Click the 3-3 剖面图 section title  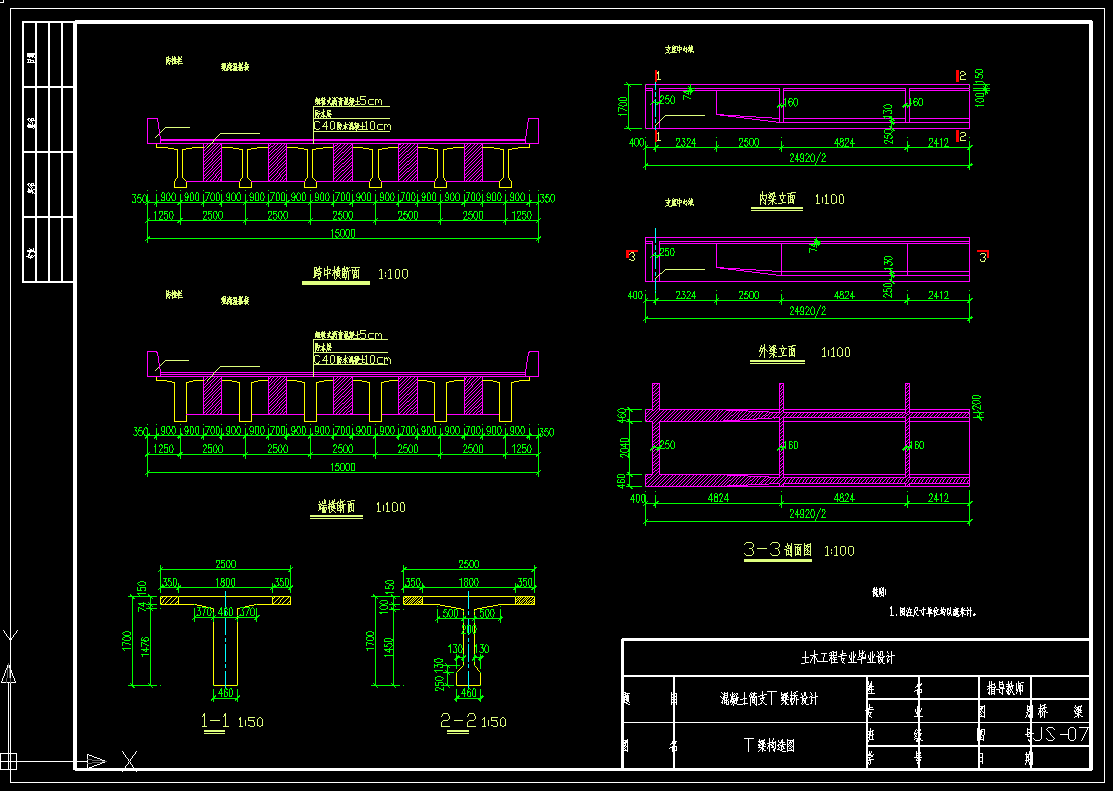pos(779,550)
